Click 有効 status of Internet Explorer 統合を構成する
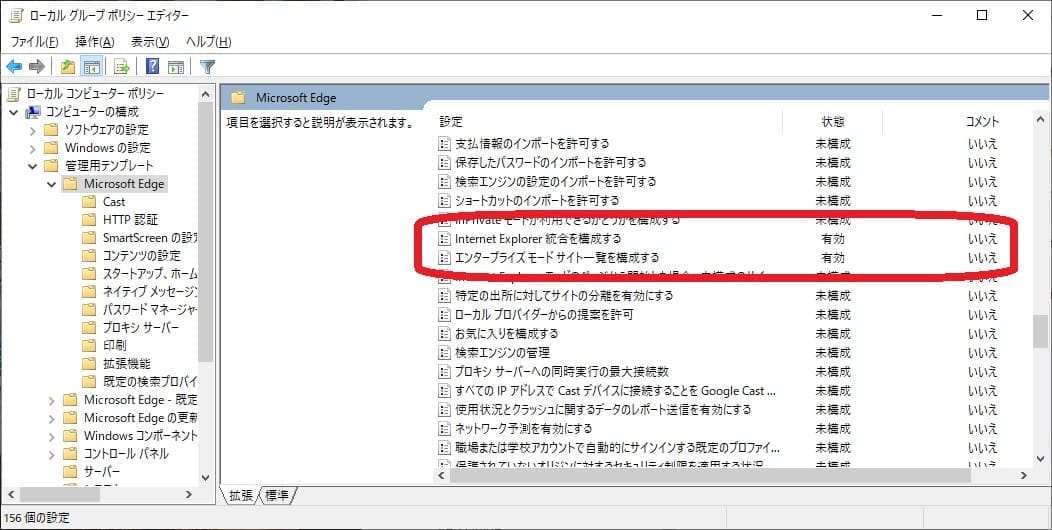The image size is (1052, 530). 833,239
